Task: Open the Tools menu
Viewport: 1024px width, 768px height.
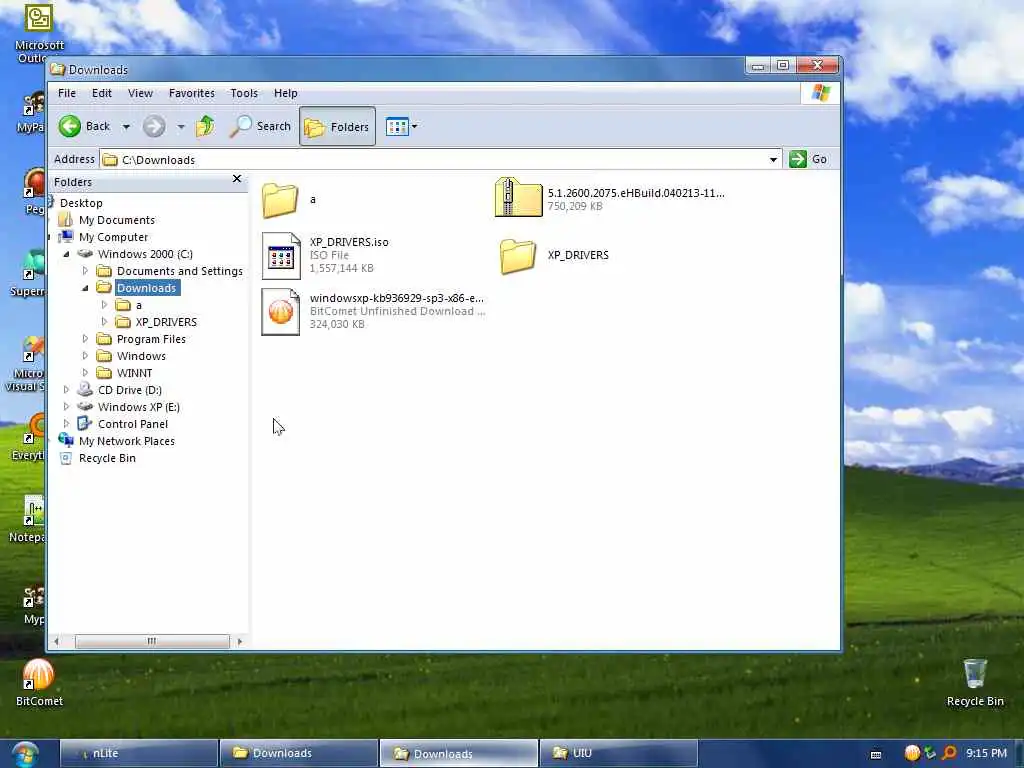Action: (x=244, y=93)
